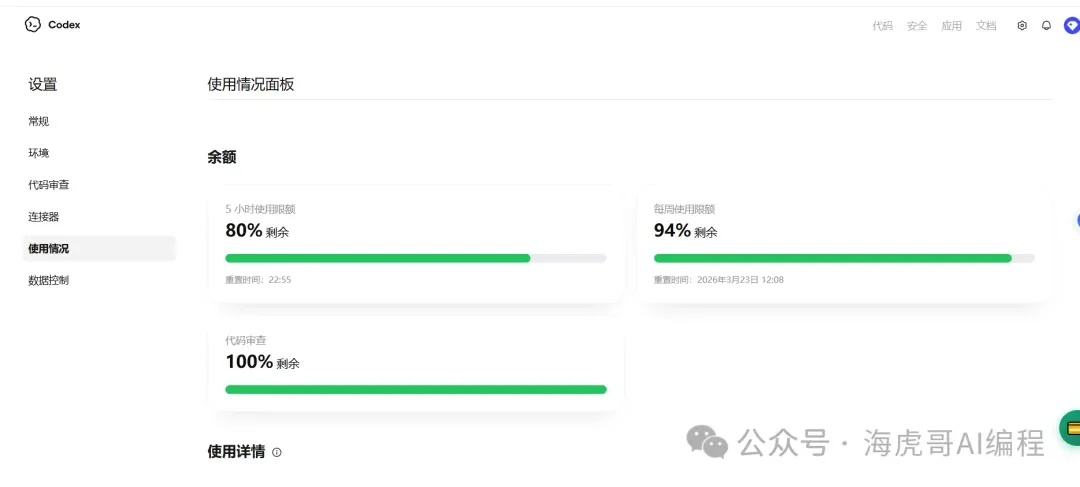The height and width of the screenshot is (487, 1080).
Task: Open settings via the gear icon
Action: (x=1022, y=26)
